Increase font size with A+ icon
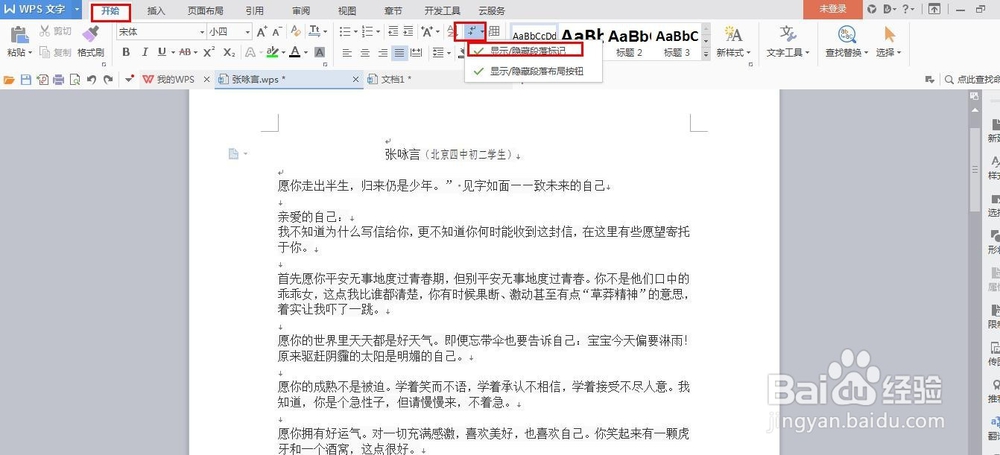 (262, 31)
